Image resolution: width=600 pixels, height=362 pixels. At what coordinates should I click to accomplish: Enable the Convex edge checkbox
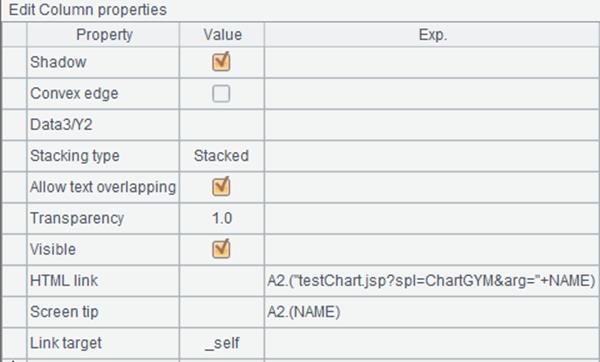[x=221, y=93]
